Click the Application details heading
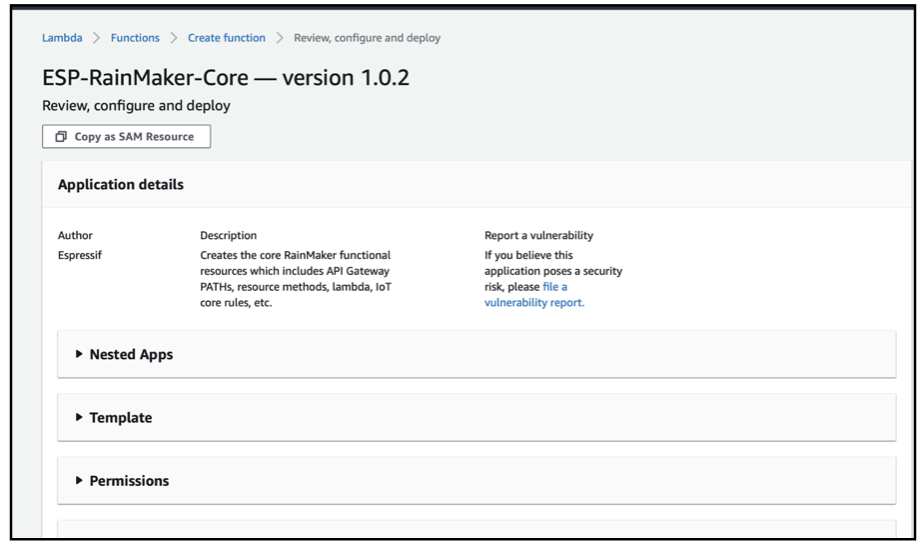The width and height of the screenshot is (924, 550). (121, 185)
